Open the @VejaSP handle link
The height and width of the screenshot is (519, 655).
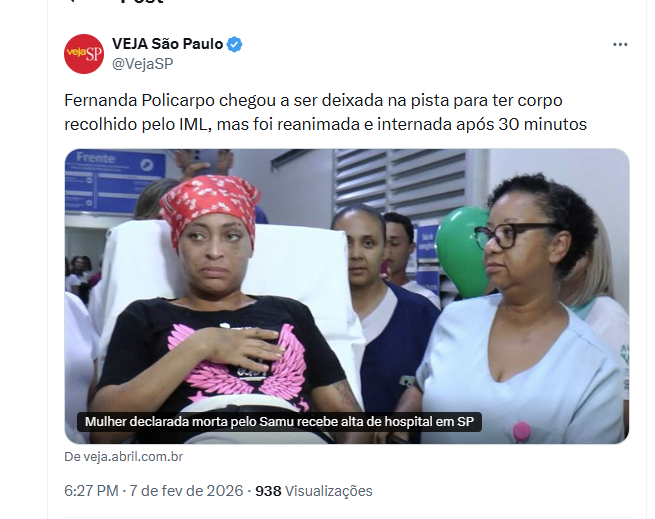pyautogui.click(x=142, y=64)
